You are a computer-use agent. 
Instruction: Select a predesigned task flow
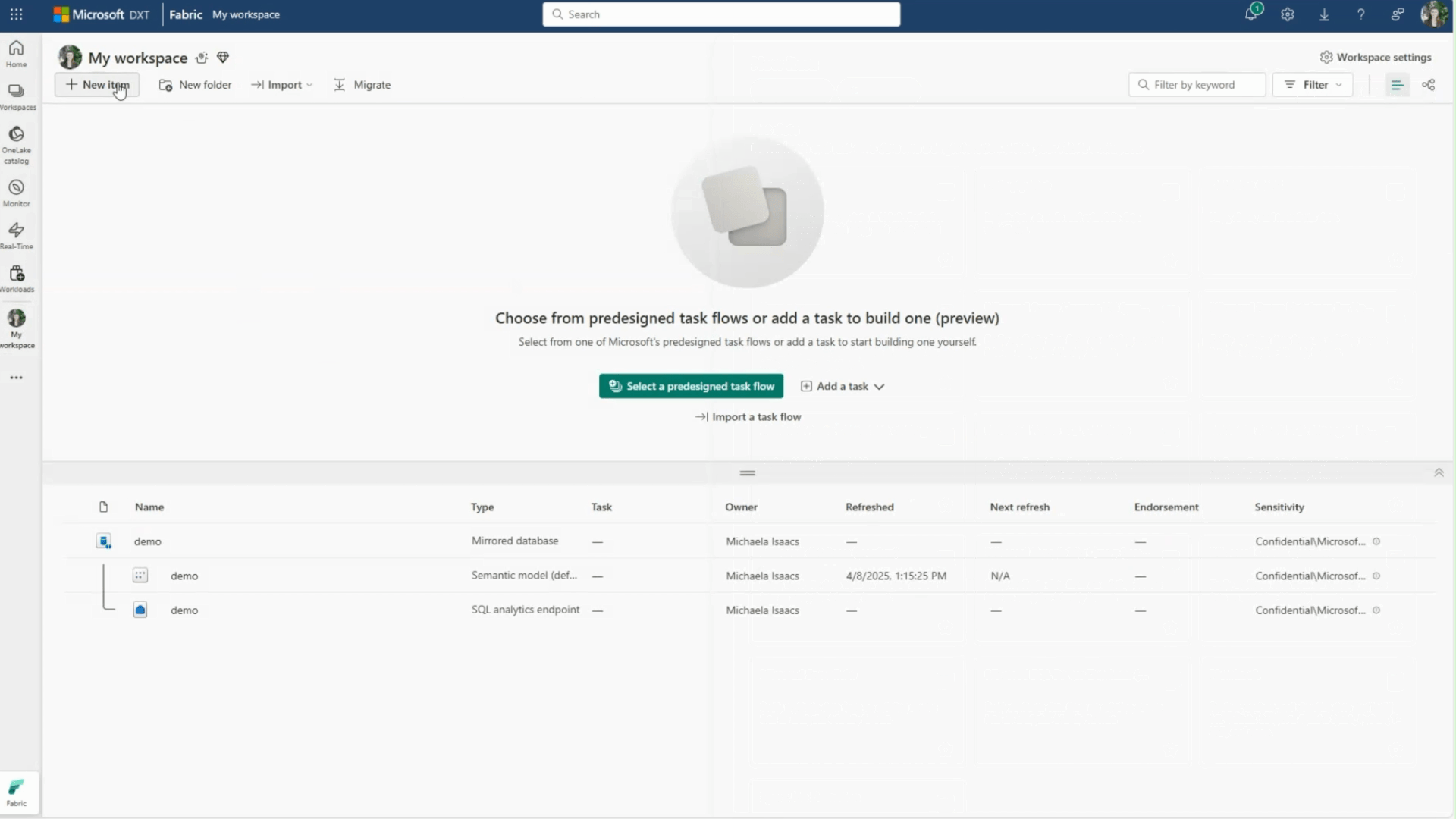[x=691, y=386]
